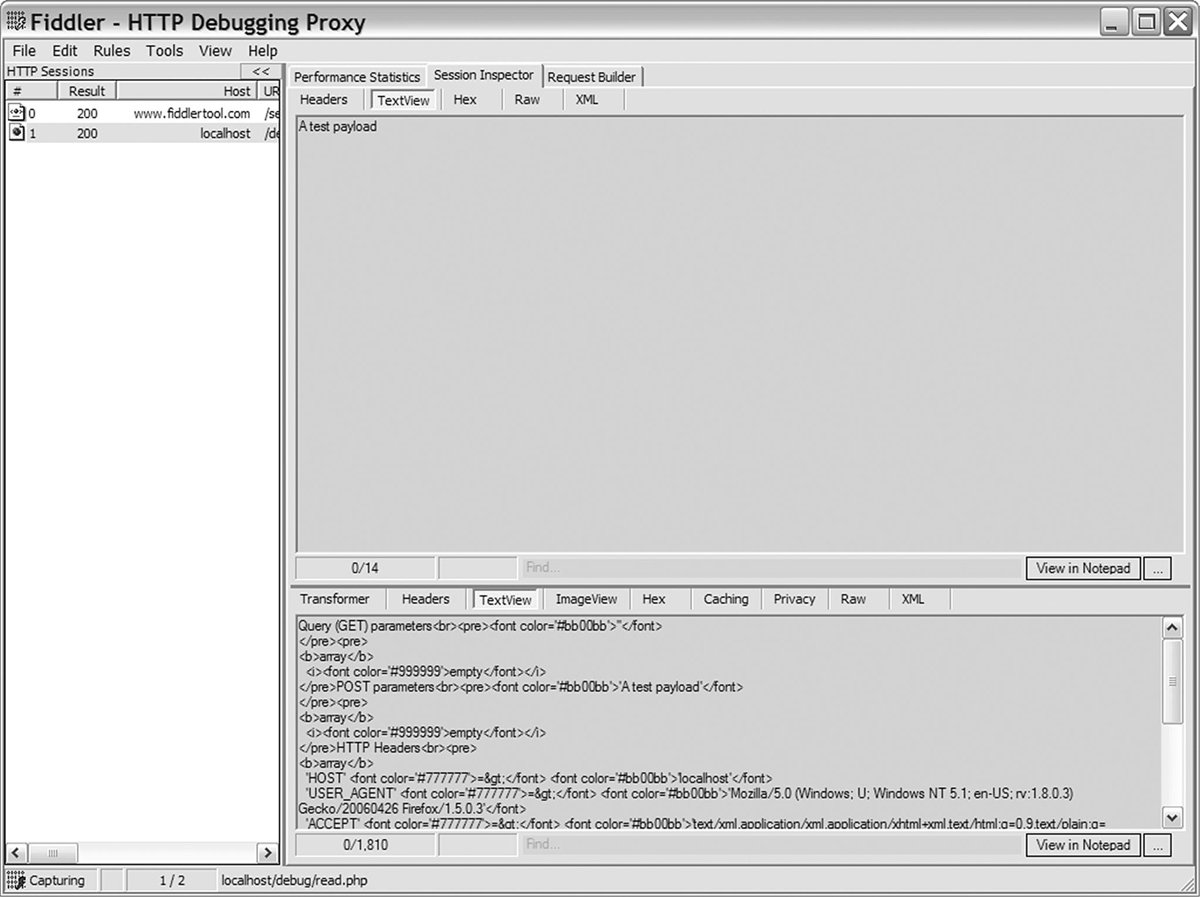Open the response Caching tab

coord(726,599)
